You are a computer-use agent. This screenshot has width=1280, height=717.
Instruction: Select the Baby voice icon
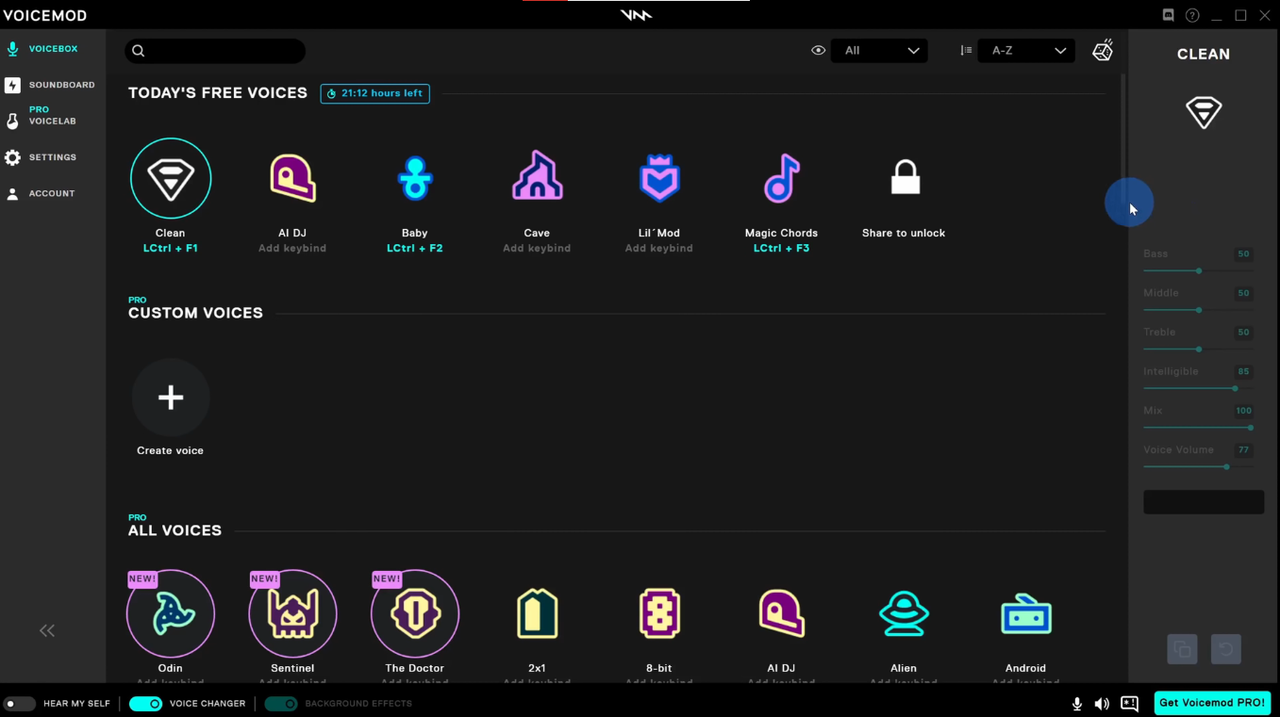[414, 178]
